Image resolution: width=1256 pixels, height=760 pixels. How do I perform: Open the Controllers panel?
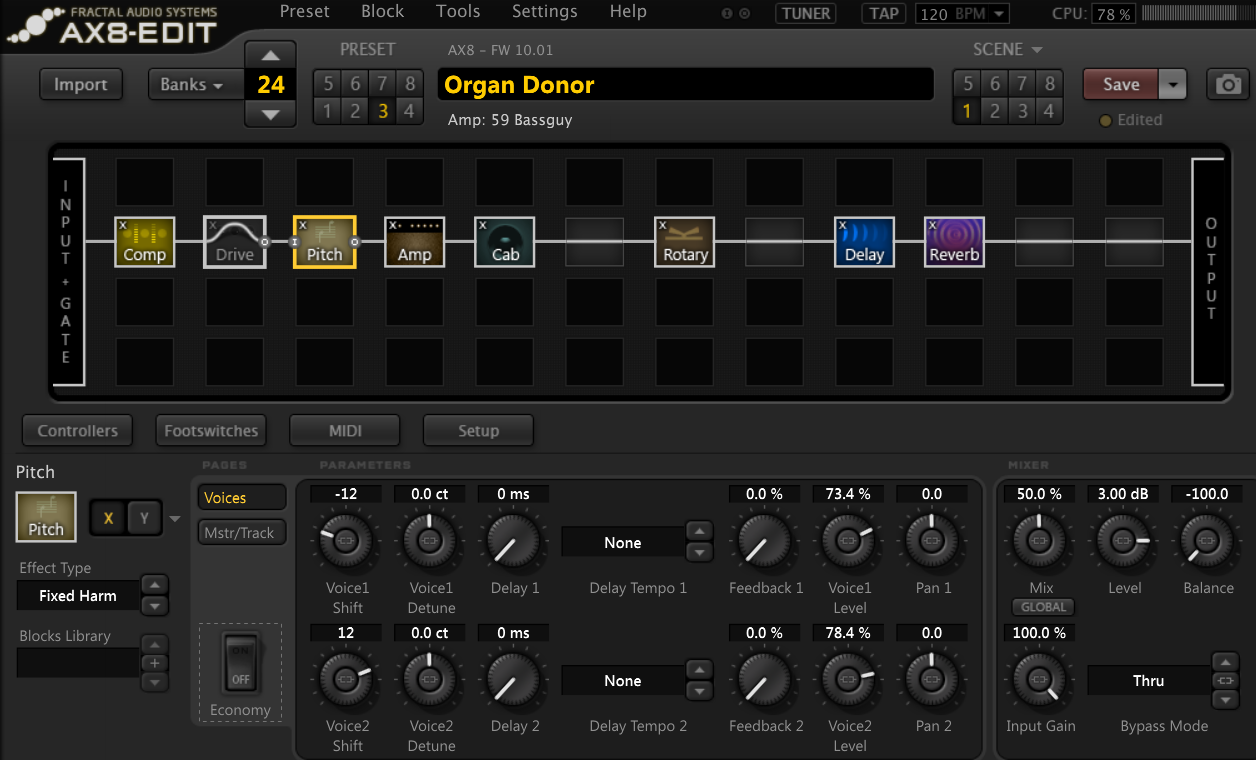click(78, 431)
